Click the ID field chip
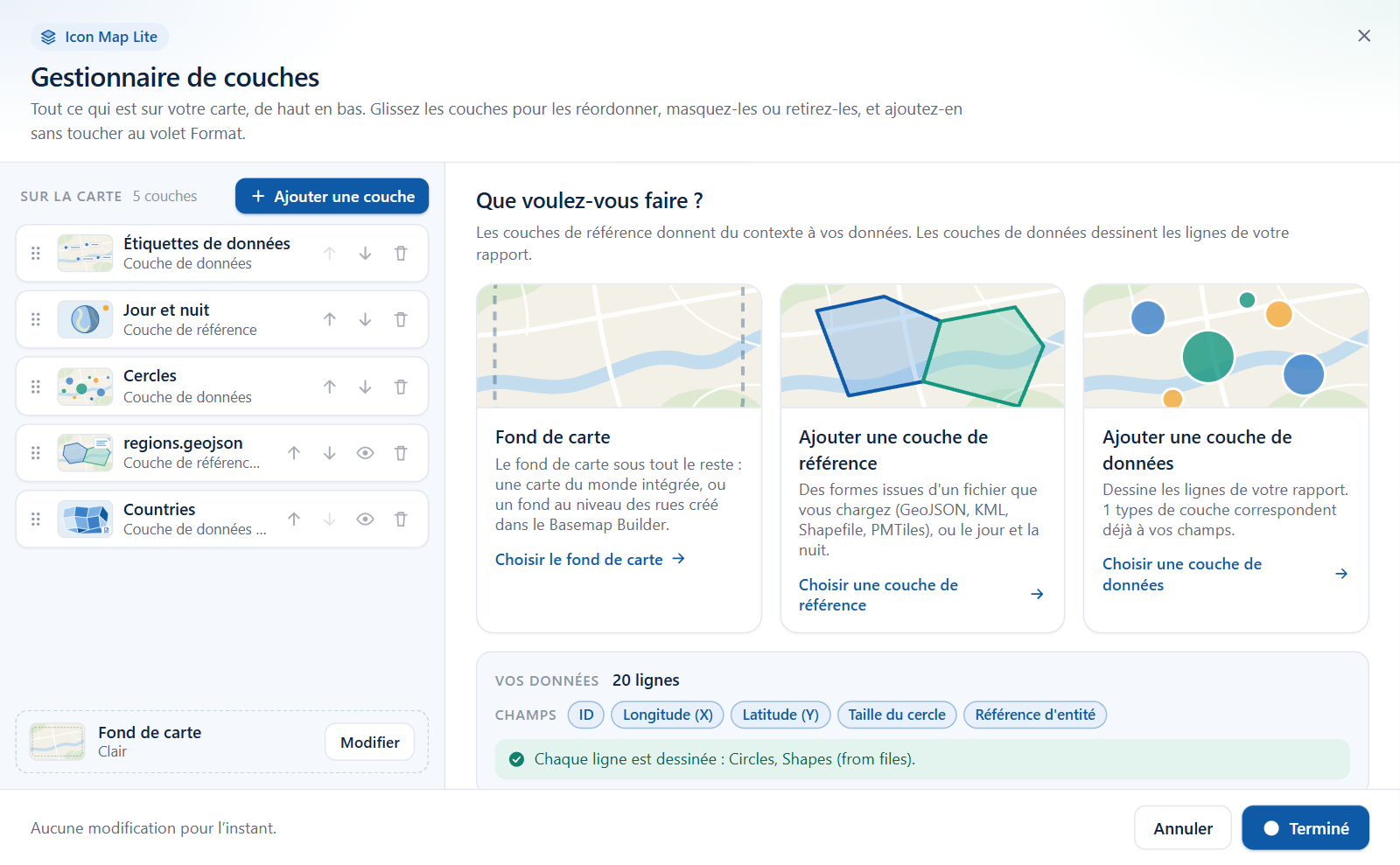Image resolution: width=1400 pixels, height=865 pixels. click(x=586, y=715)
